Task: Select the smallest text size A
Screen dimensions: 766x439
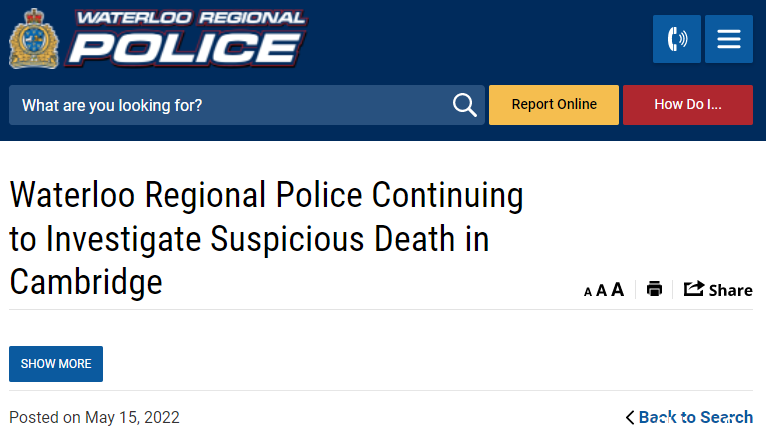Action: tap(588, 292)
